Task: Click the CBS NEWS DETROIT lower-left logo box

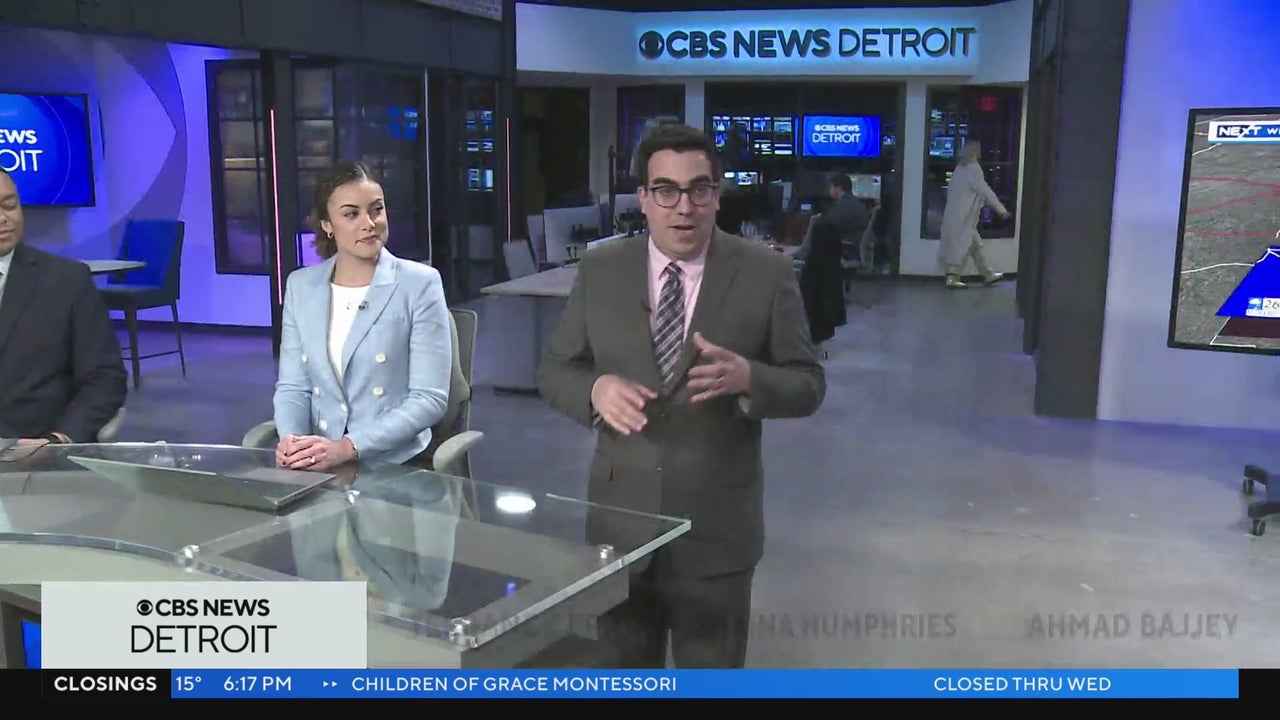Action: click(x=204, y=625)
